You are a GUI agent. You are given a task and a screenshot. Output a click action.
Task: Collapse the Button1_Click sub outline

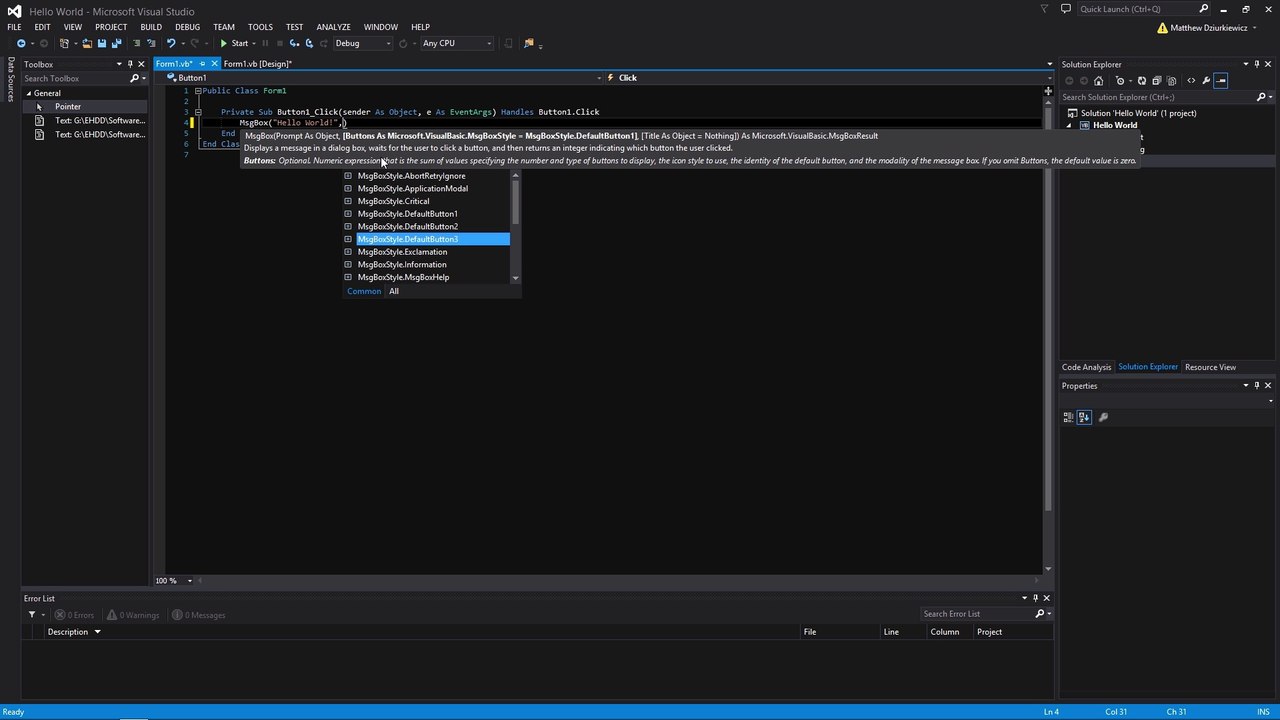198,112
